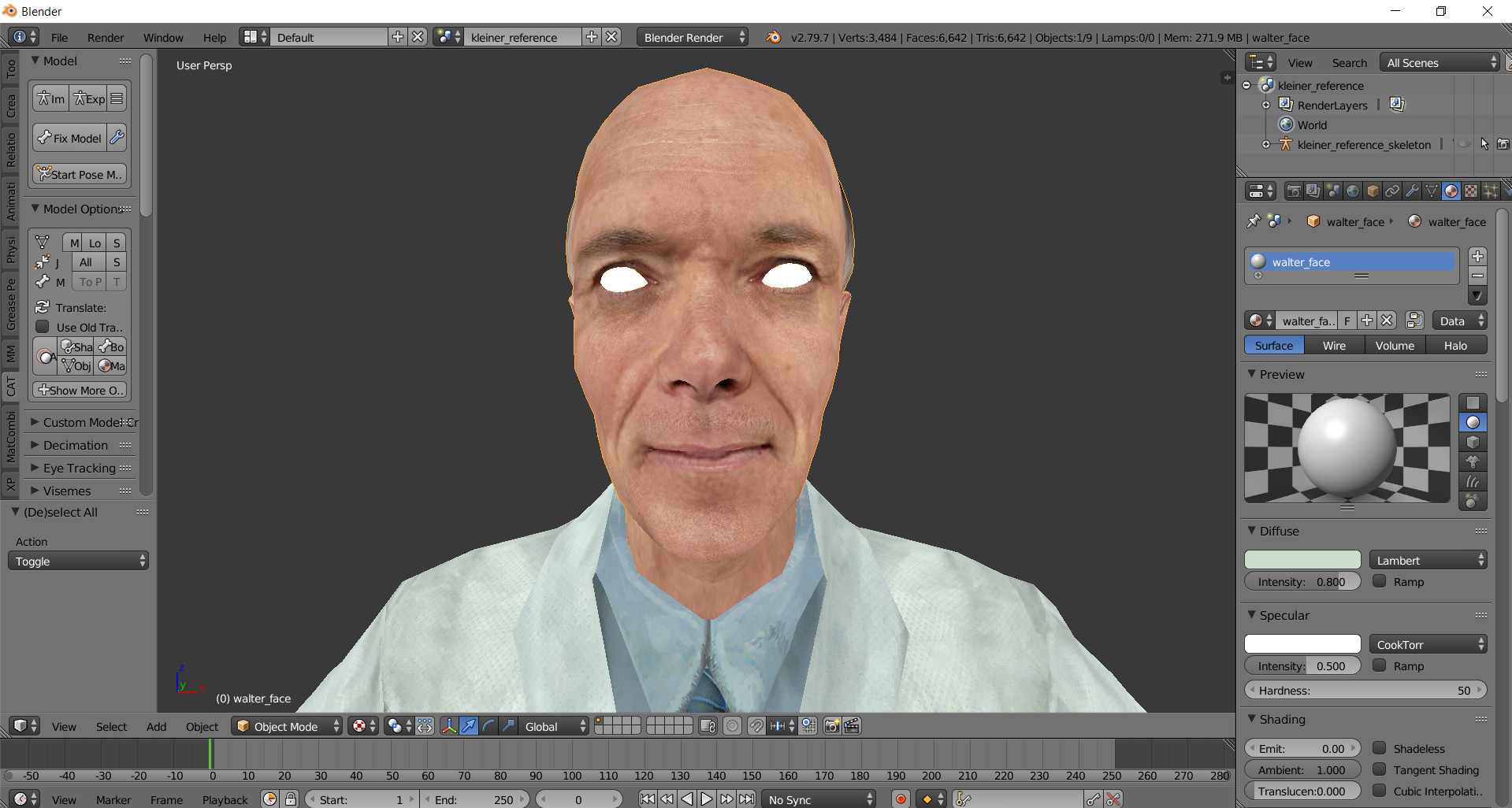The height and width of the screenshot is (808, 1512).
Task: Open the Lambert diffuse shader dropdown
Action: tap(1427, 559)
